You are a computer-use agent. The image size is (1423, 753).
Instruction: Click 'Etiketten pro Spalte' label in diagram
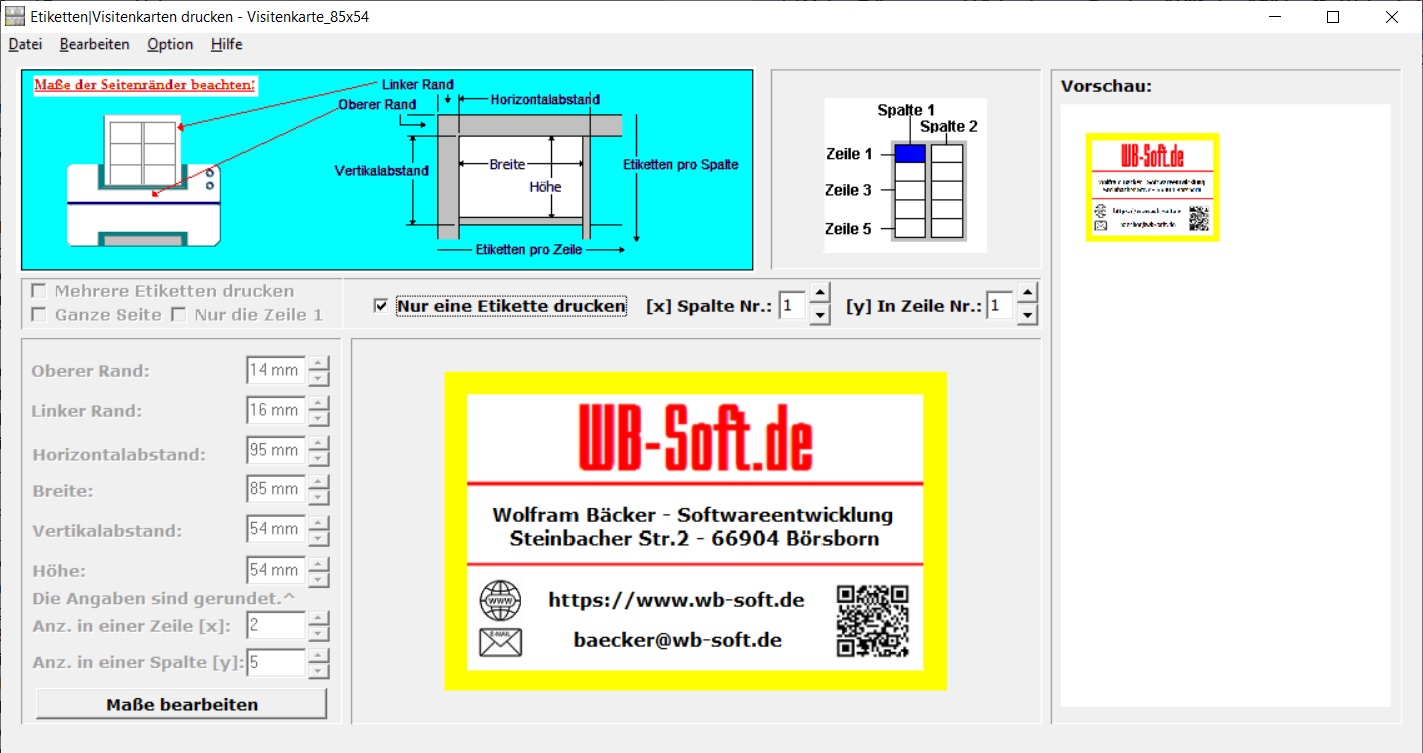[x=681, y=164]
